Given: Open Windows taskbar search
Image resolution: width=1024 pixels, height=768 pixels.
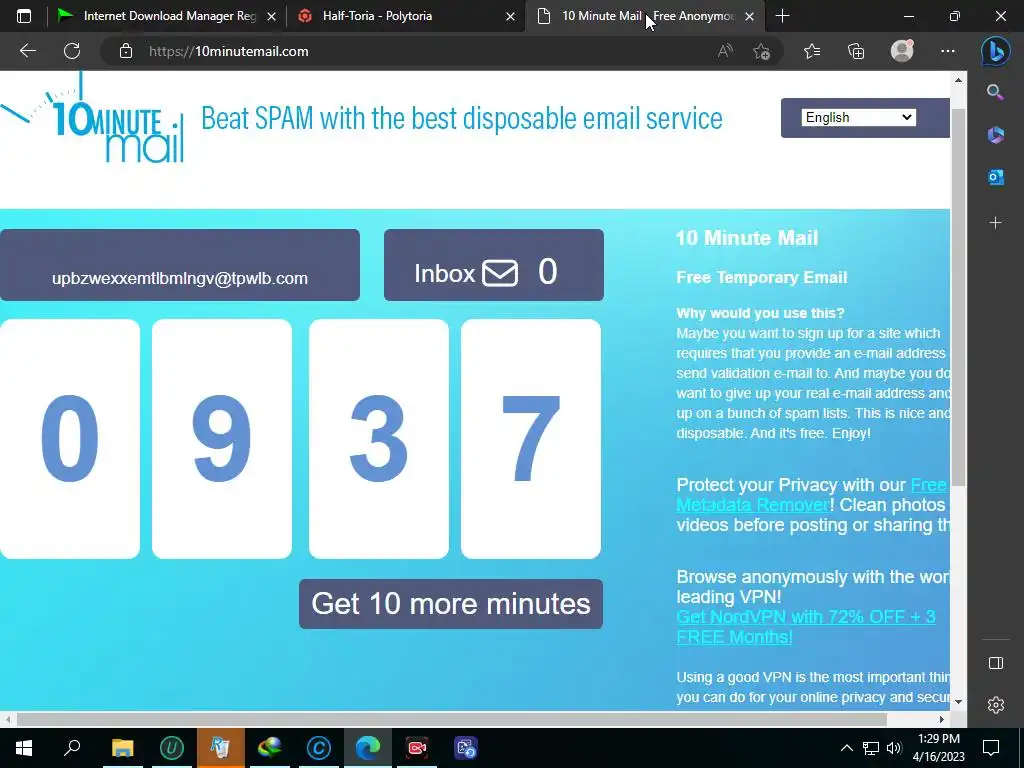Looking at the screenshot, I should 72,748.
